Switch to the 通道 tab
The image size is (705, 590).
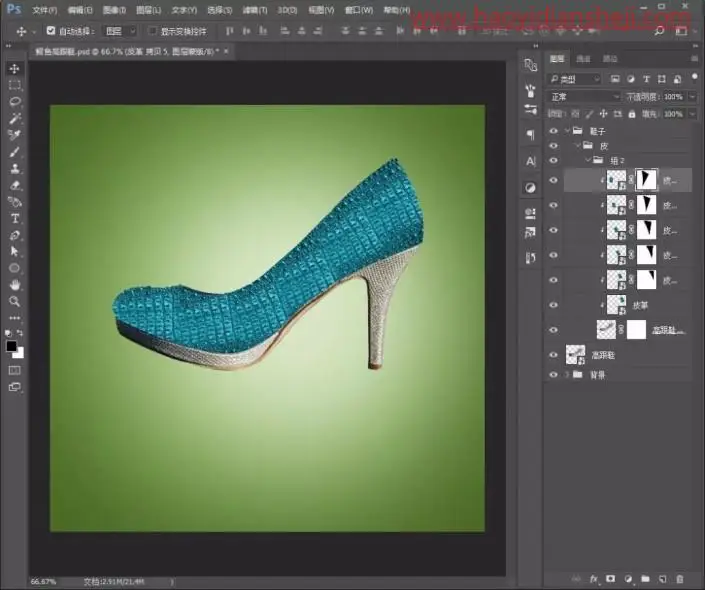[x=583, y=59]
